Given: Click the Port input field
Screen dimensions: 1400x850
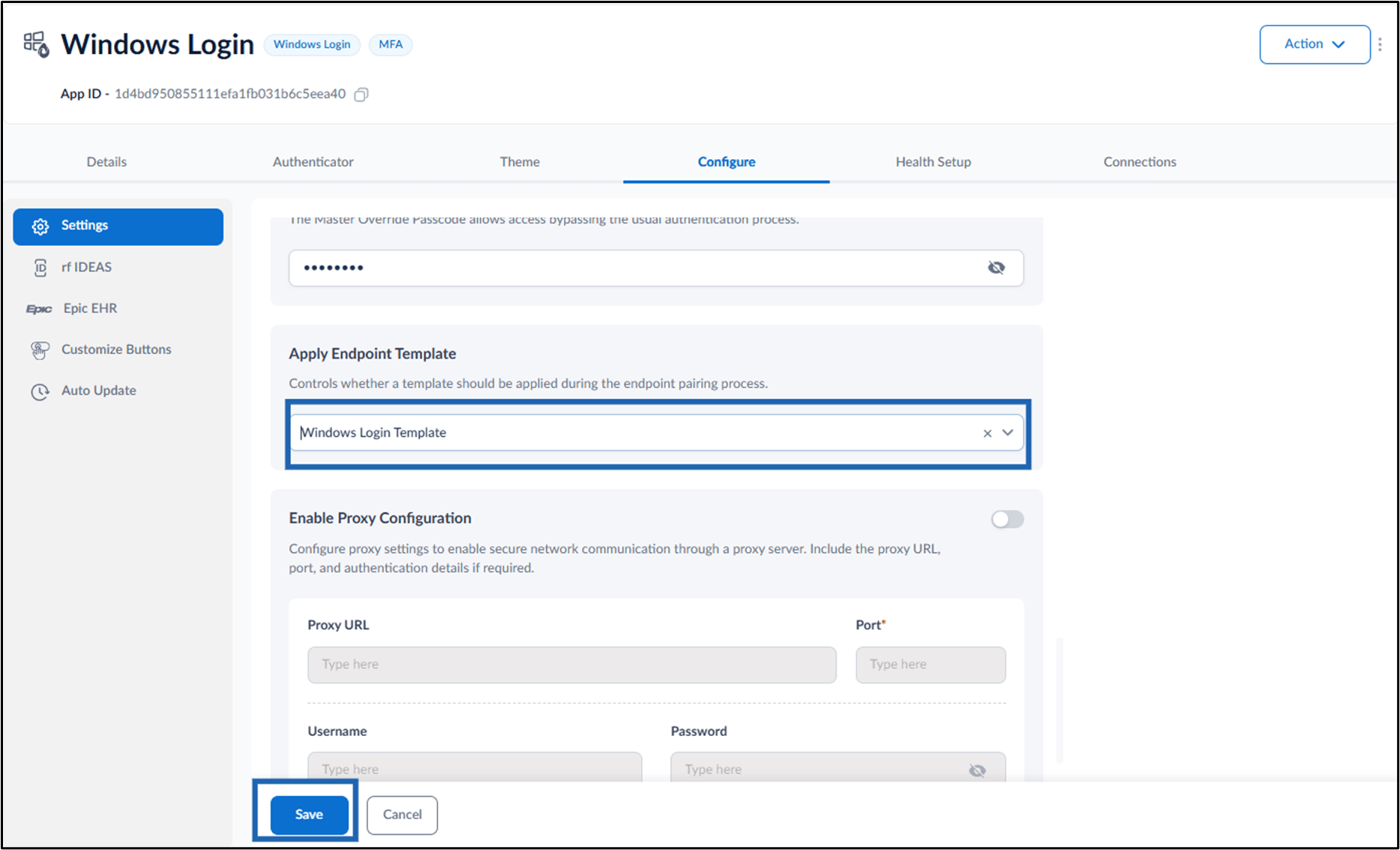Looking at the screenshot, I should [x=931, y=665].
